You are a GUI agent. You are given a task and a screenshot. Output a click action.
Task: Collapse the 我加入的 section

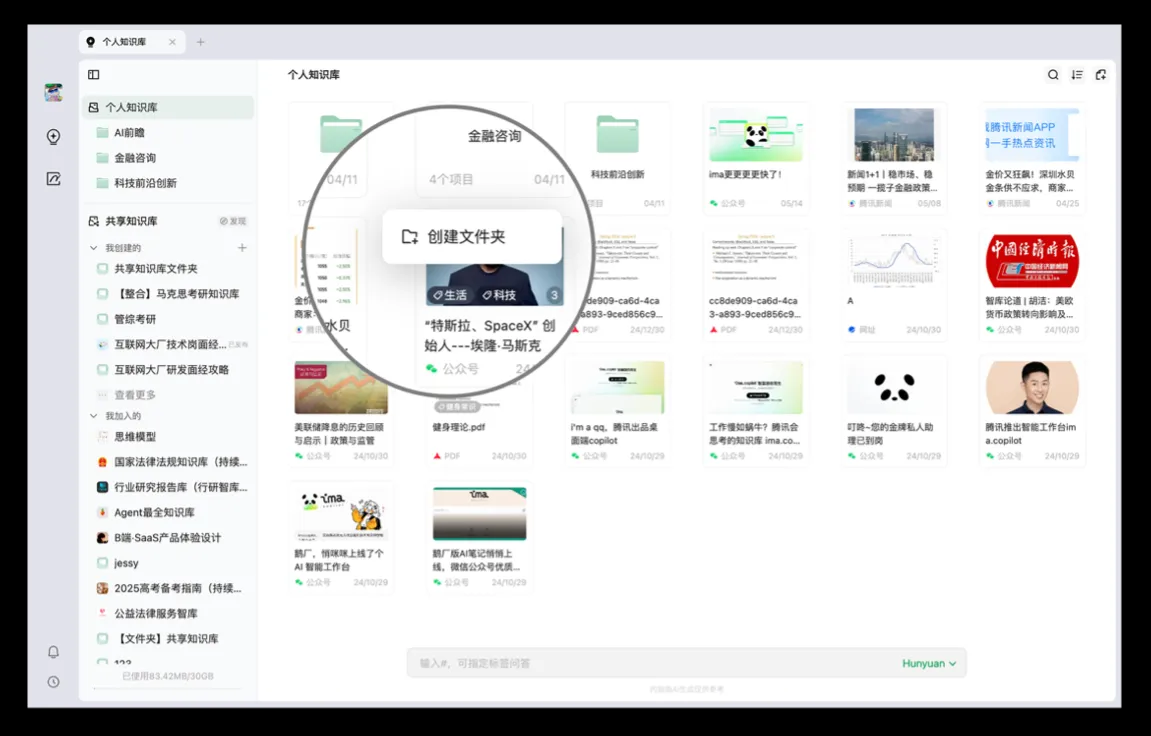94,416
